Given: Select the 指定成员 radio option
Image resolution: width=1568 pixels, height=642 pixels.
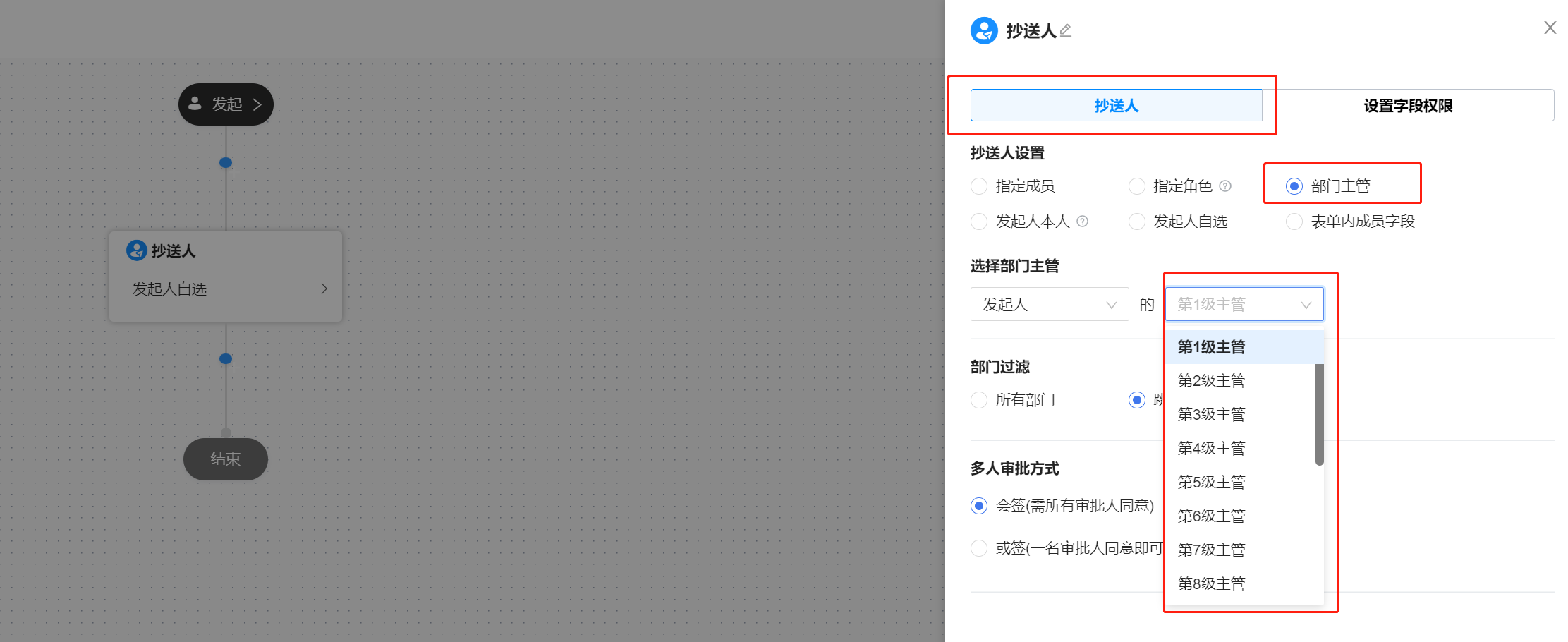Looking at the screenshot, I should [979, 186].
